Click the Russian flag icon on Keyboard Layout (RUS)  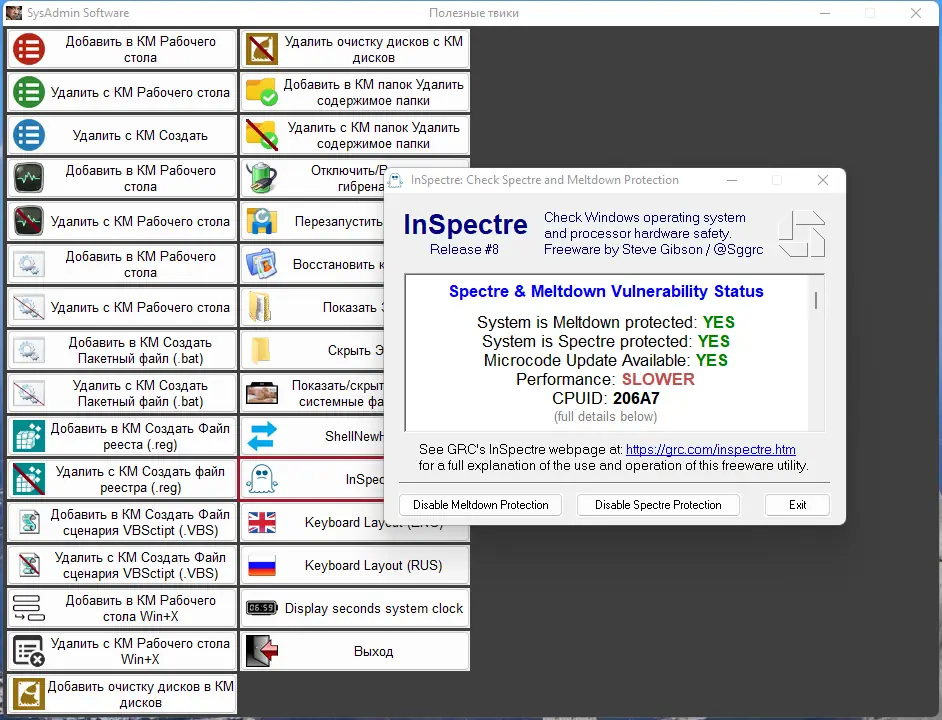[x=262, y=565]
